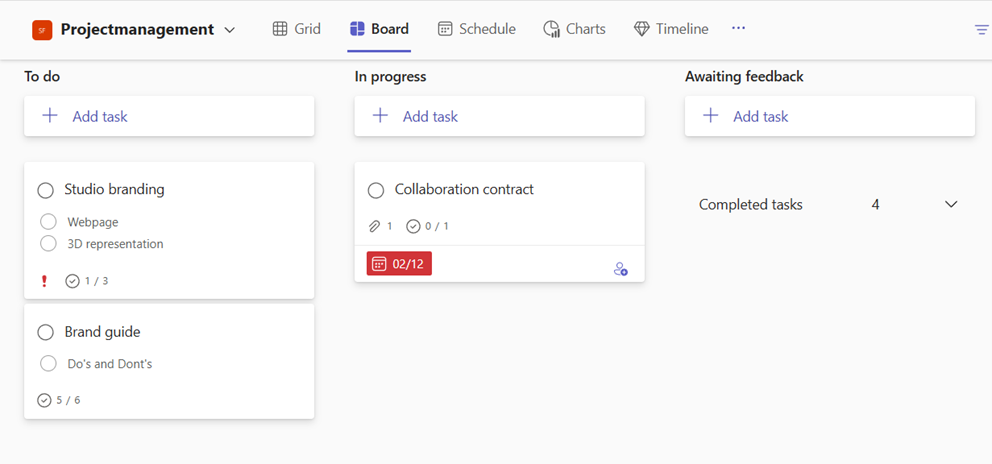Click the red priority exclamation icon on Studio branding
This screenshot has width=992, height=464.
(x=44, y=281)
